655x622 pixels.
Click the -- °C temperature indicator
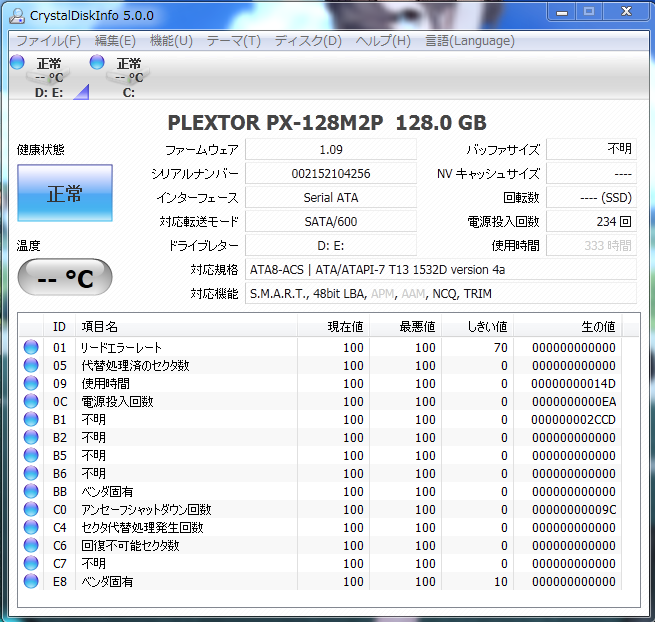coord(65,277)
